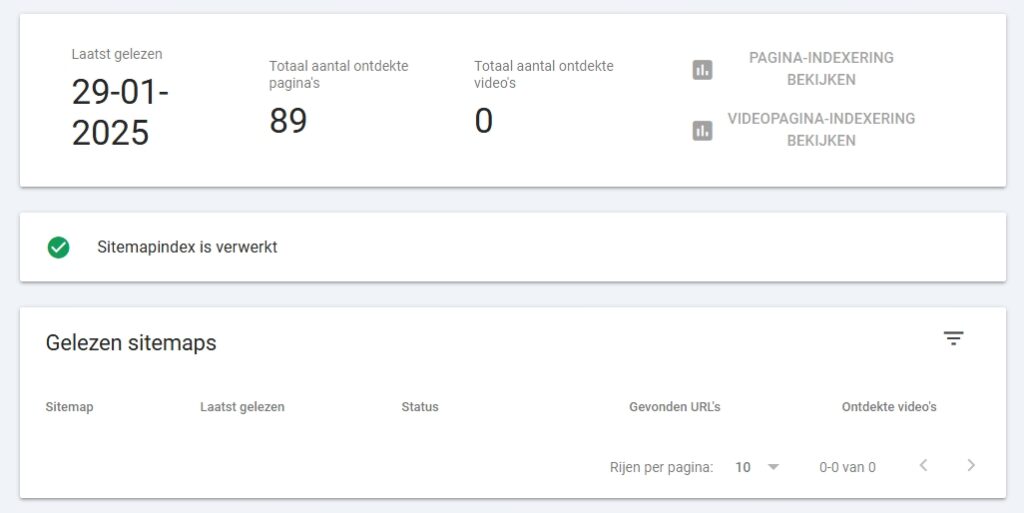Click the 'Totaal aantal ontdekte pagina's' label
Screen dimensions: 1024x513
(x=338, y=74)
